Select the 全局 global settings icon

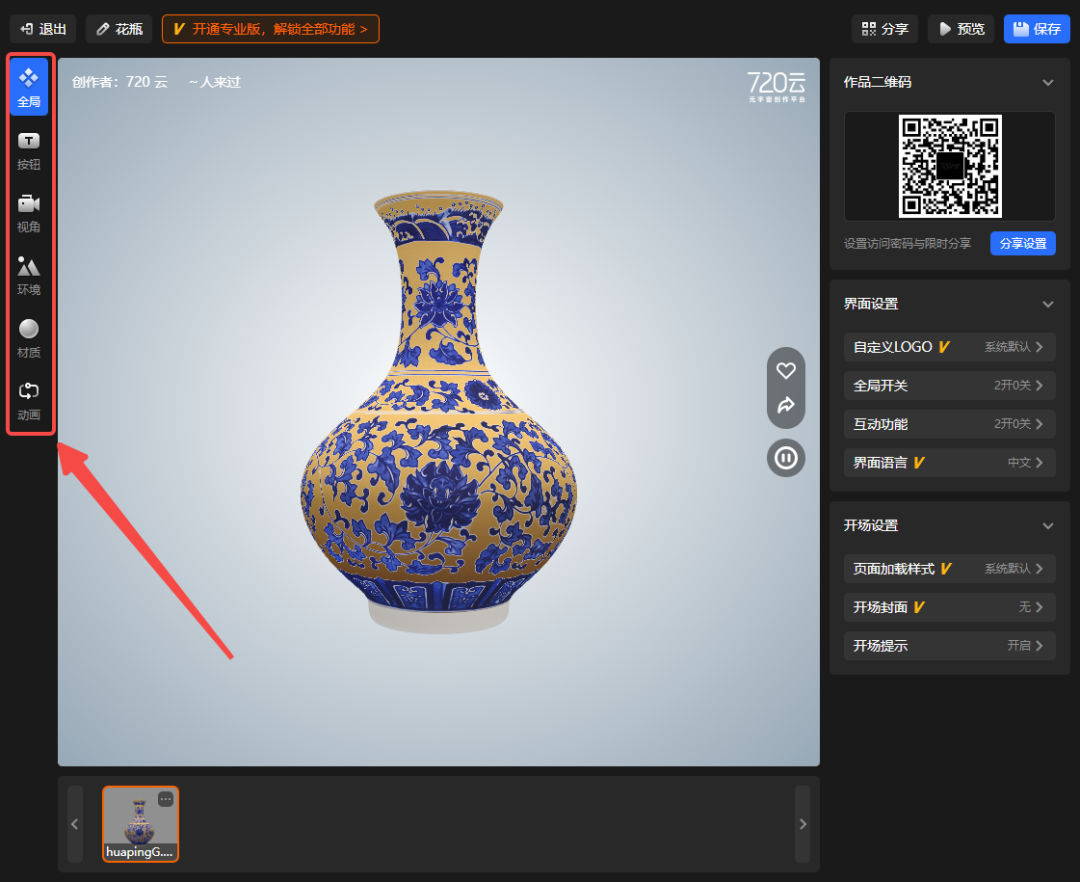pos(29,87)
